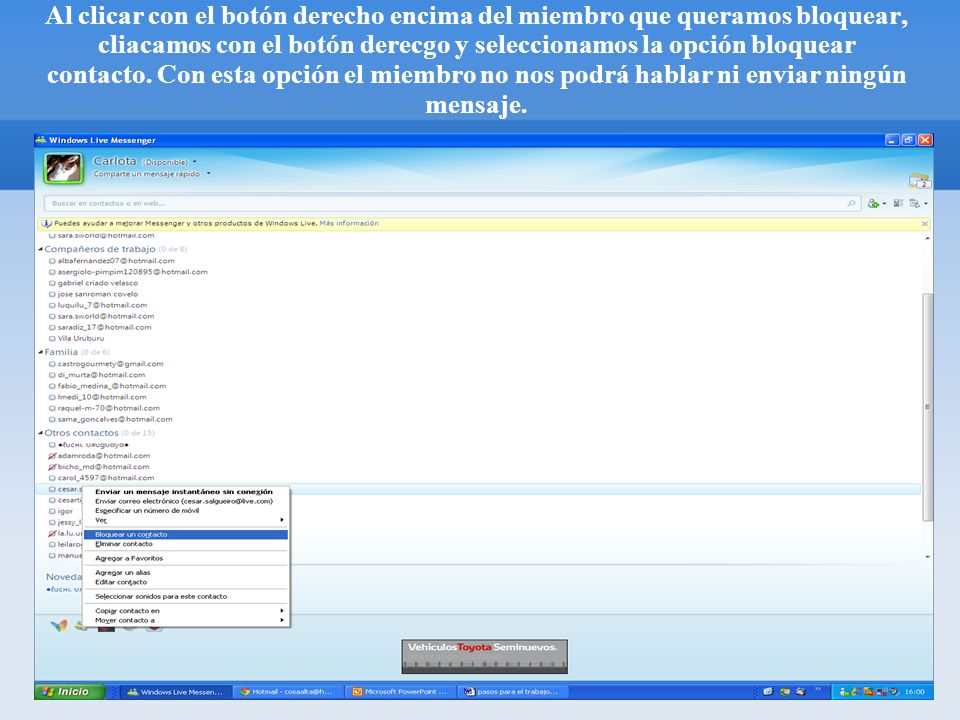The width and height of the screenshot is (960, 720).
Task: Switch to Hotmail Chrome taskbar button
Action: point(288,692)
